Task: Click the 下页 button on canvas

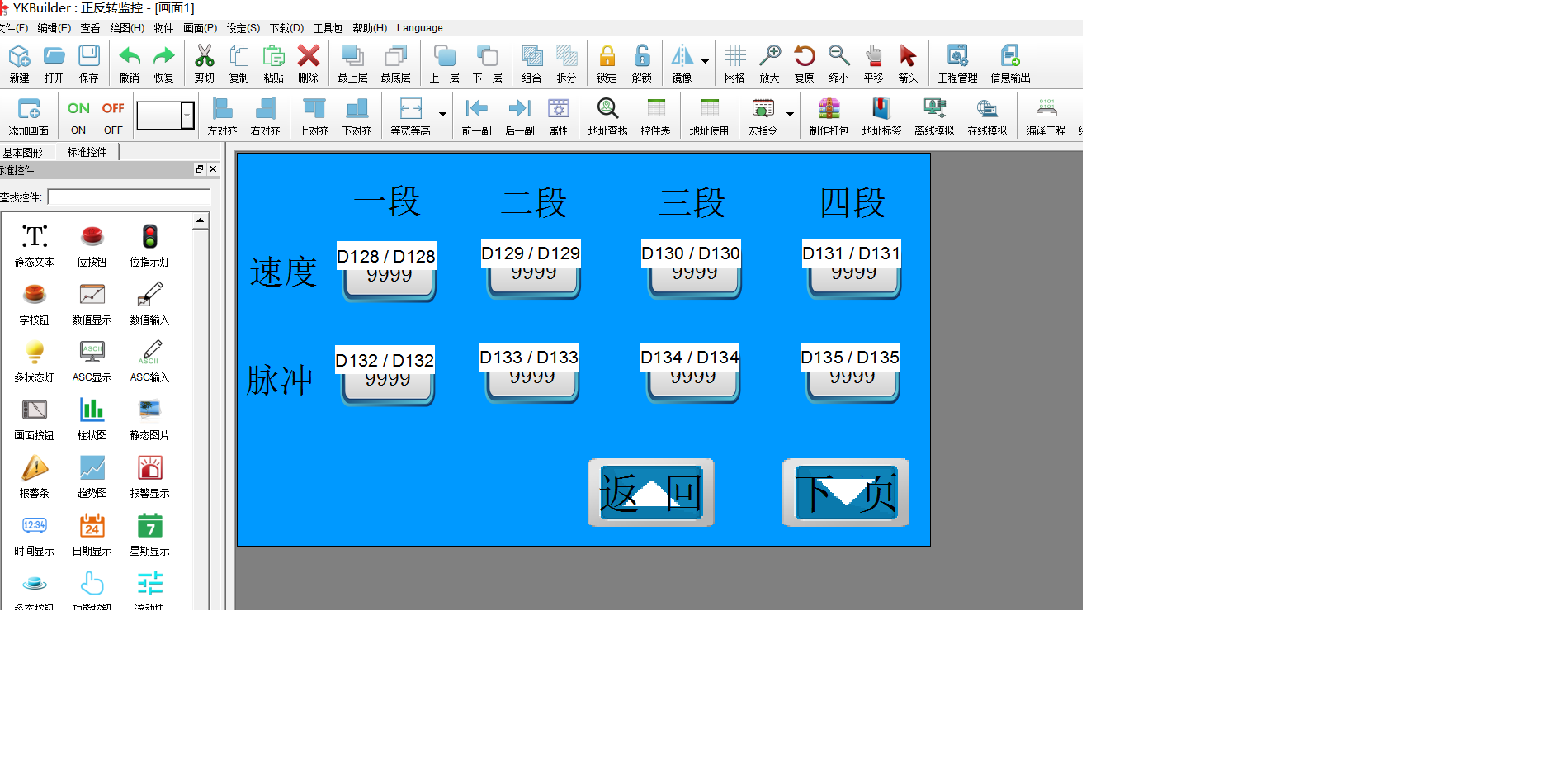Action: (845, 492)
